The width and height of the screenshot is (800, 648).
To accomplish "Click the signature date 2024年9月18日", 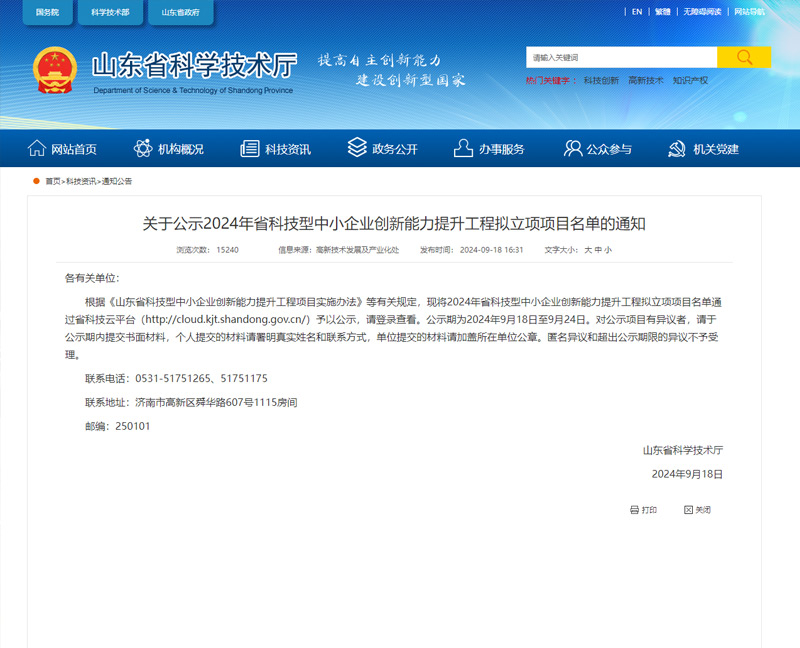I will [687, 475].
